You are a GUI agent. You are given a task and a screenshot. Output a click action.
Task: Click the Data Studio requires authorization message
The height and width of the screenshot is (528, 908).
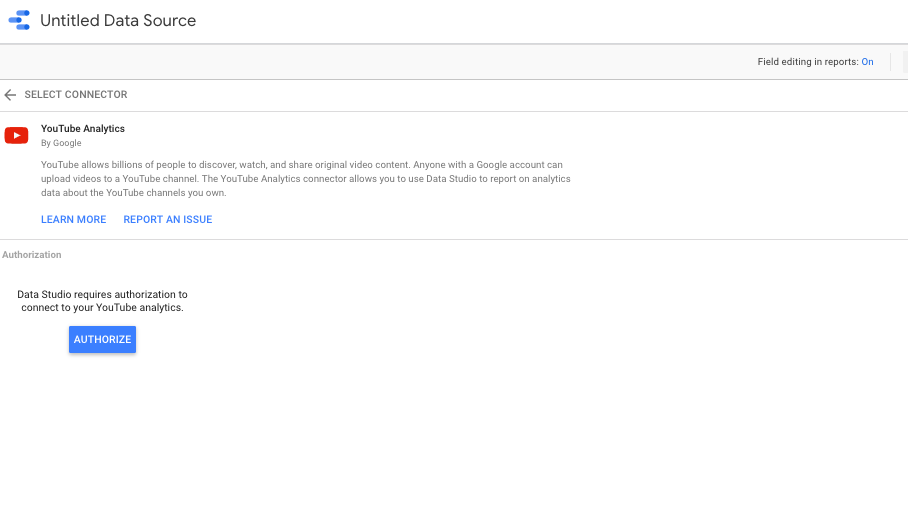pos(102,301)
